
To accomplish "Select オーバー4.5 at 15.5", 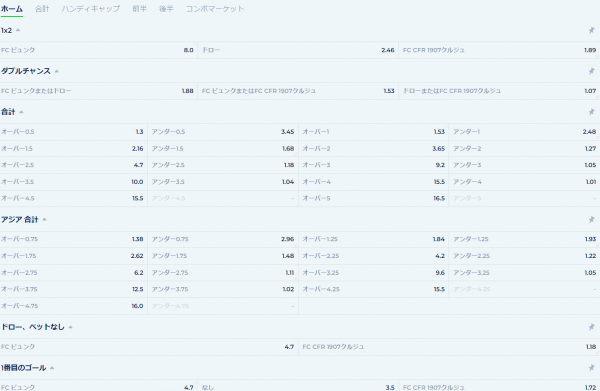I will click(x=73, y=199).
